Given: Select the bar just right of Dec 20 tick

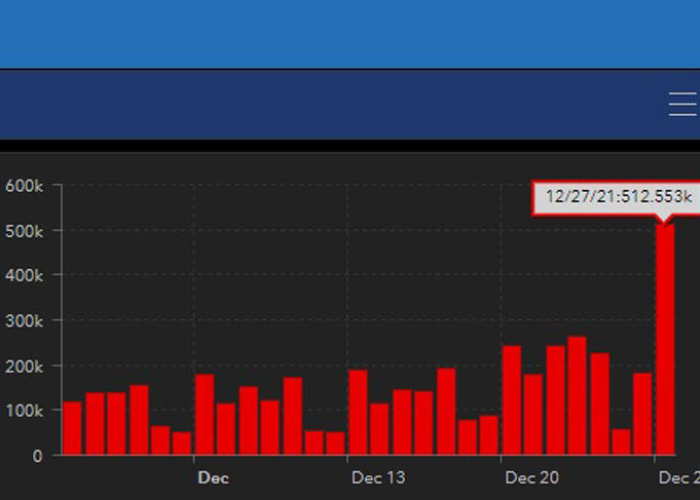Looking at the screenshot, I should point(511,400).
